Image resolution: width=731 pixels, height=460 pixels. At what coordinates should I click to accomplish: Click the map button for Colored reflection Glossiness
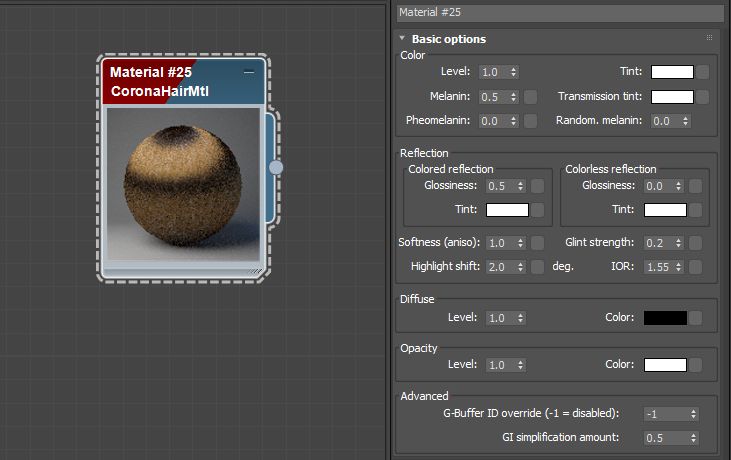click(538, 186)
